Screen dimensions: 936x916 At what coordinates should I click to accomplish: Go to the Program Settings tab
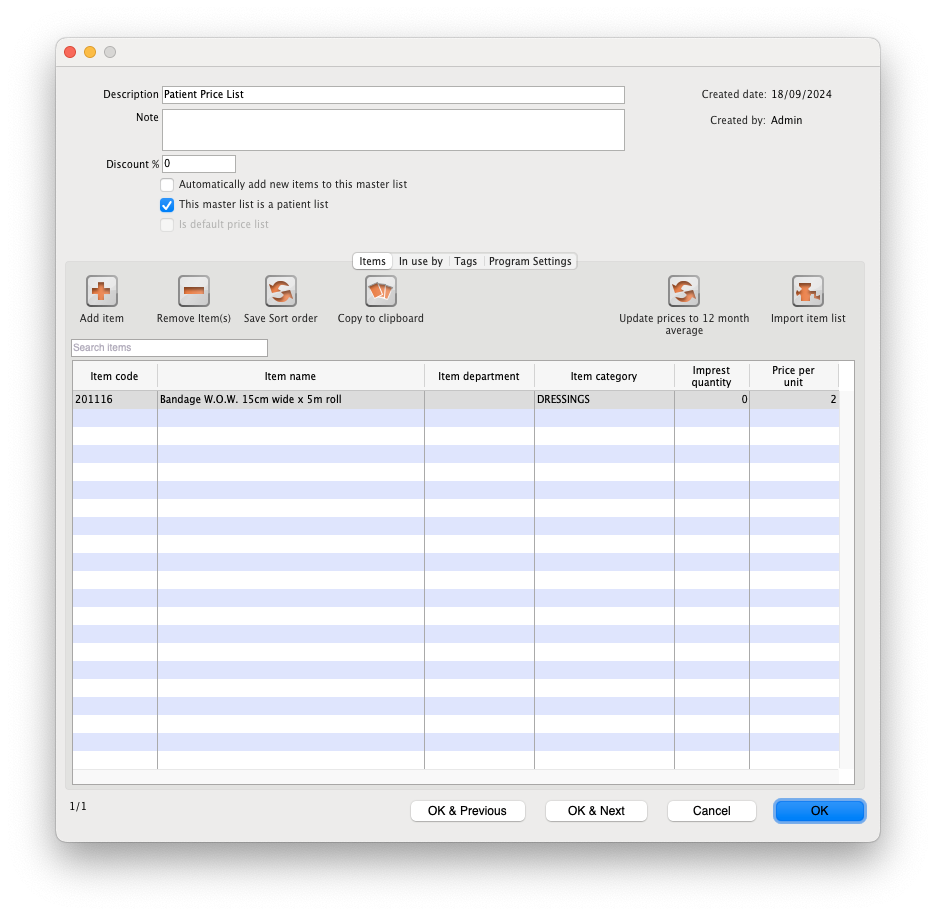click(x=530, y=261)
